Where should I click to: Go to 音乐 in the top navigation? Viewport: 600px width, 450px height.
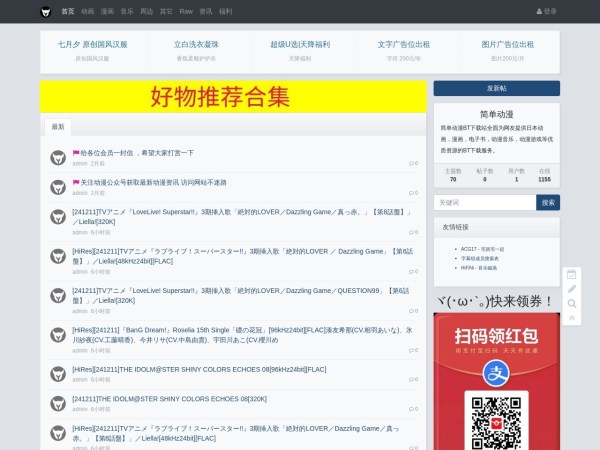(127, 11)
